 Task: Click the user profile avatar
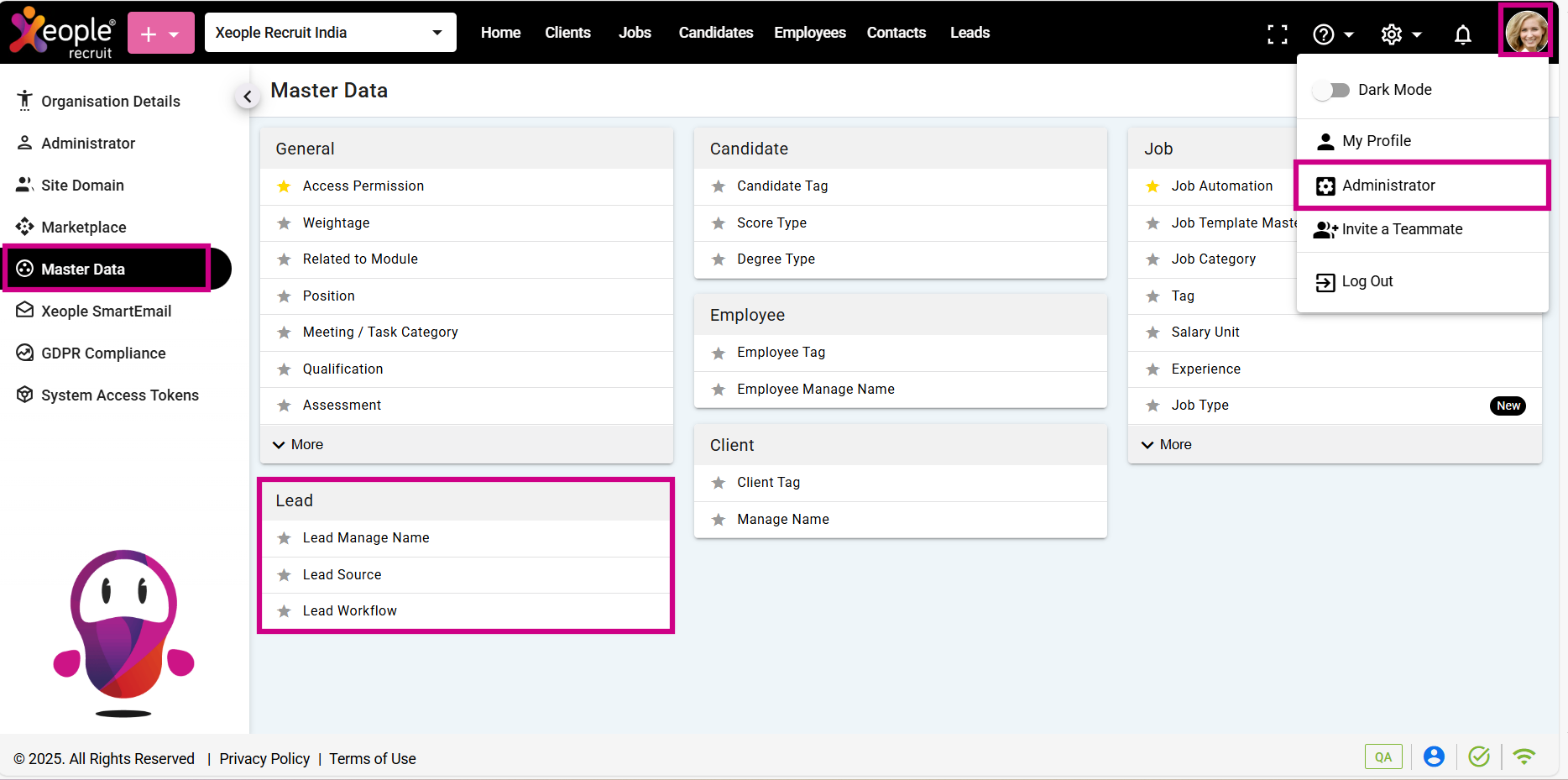coord(1525,32)
